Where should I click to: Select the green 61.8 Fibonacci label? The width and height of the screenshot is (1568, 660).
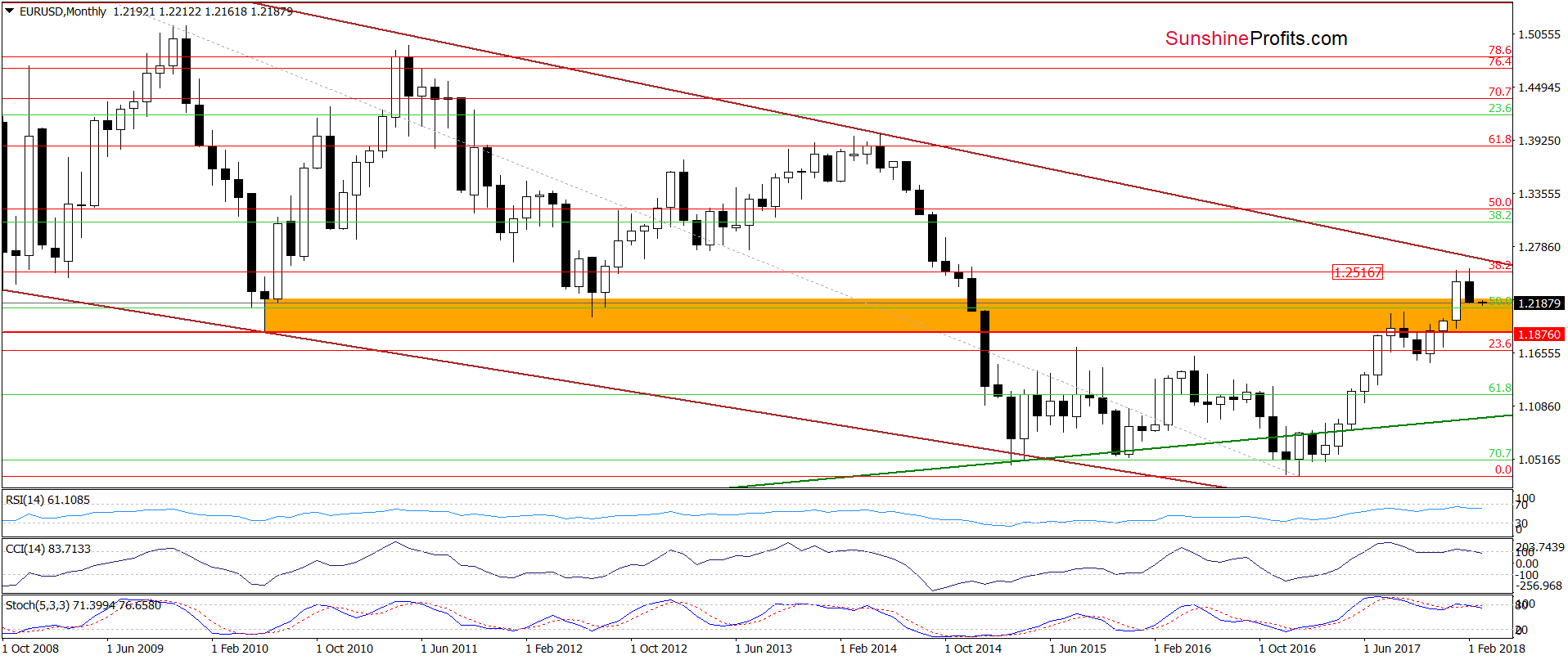tap(1499, 388)
